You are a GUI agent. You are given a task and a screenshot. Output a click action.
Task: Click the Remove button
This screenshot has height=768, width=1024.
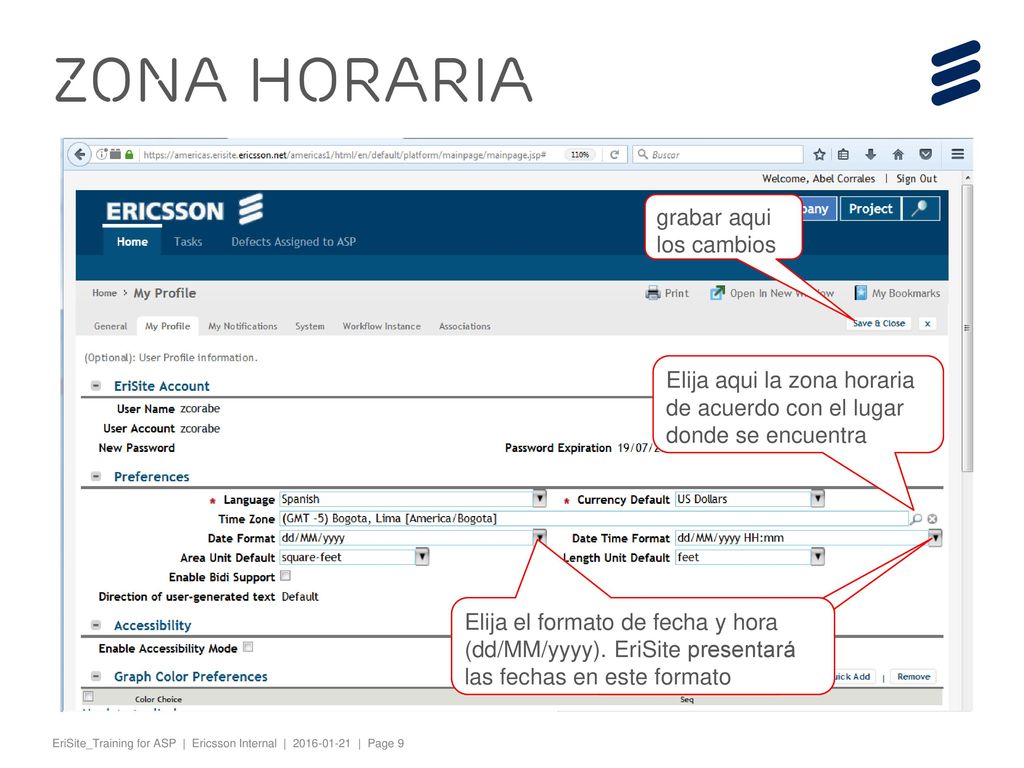[914, 677]
